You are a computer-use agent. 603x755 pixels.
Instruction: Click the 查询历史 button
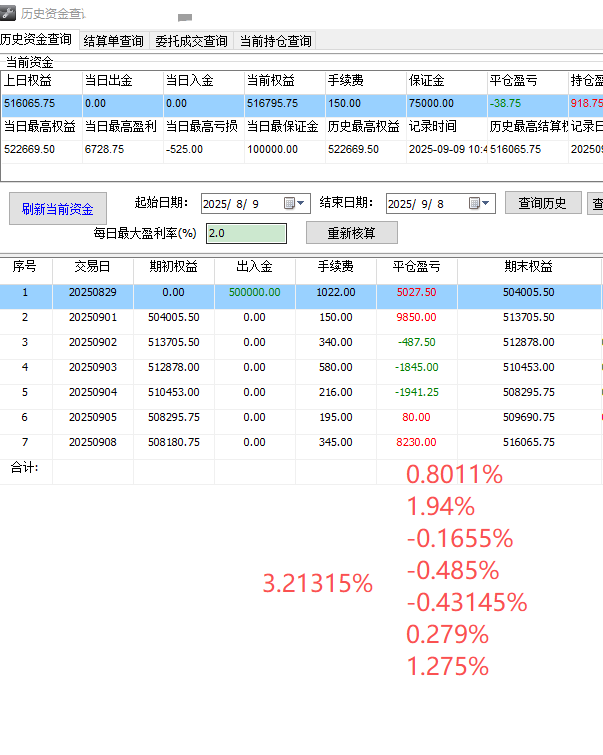(x=543, y=203)
